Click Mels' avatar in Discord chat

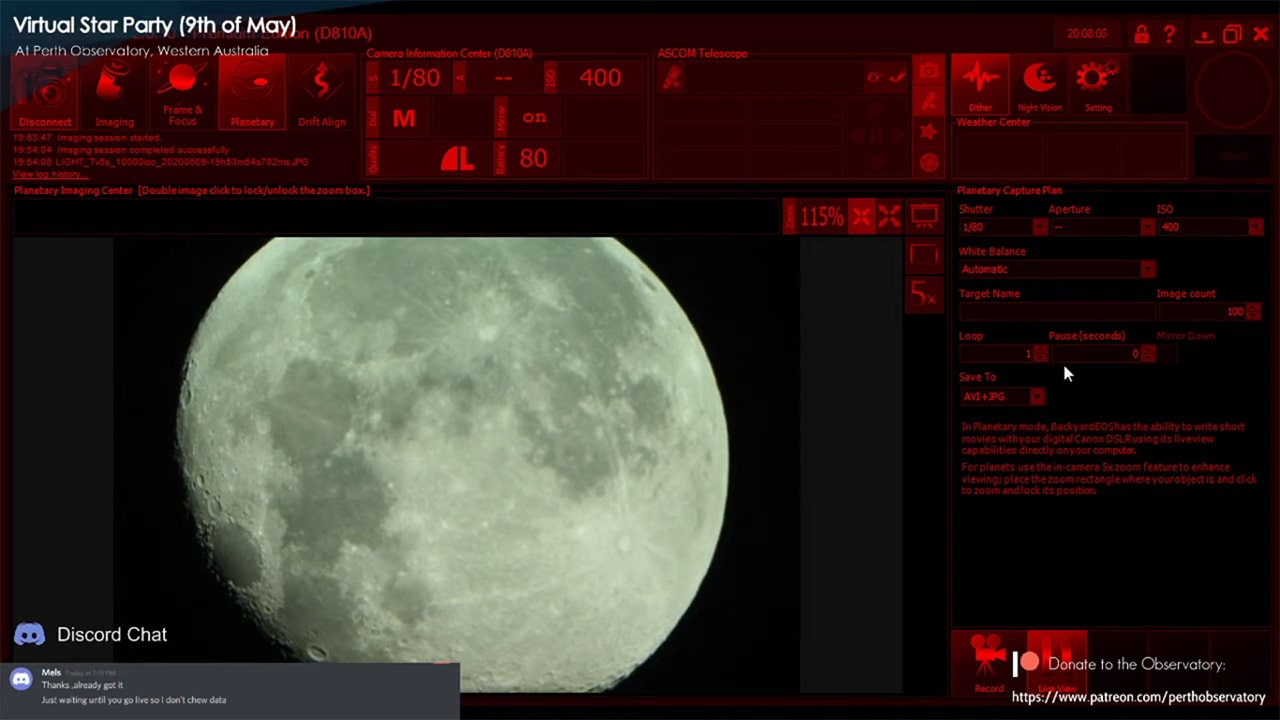coord(20,679)
